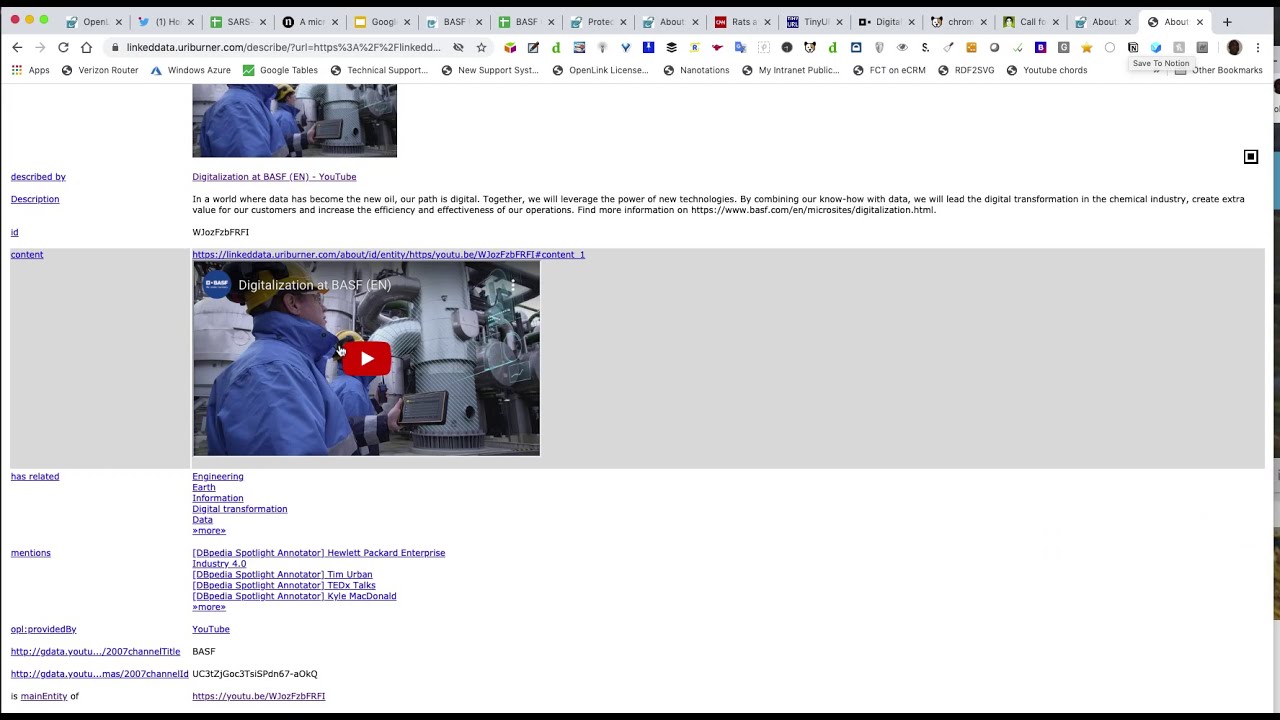Click the Google Translate extension icon

pos(740,47)
